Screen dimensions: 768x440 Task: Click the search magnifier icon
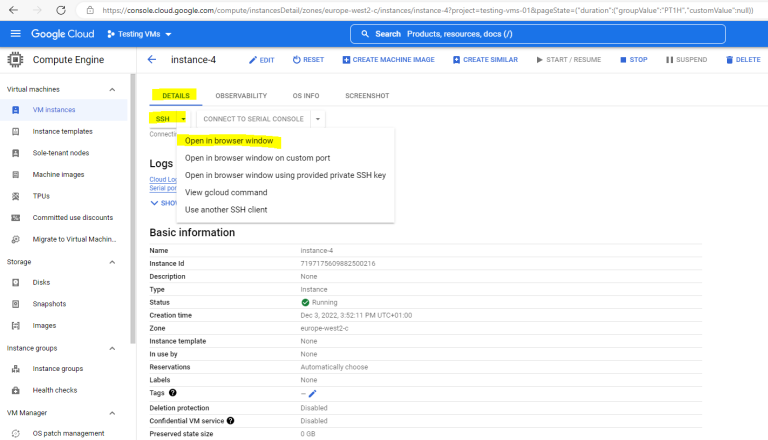[x=365, y=34]
